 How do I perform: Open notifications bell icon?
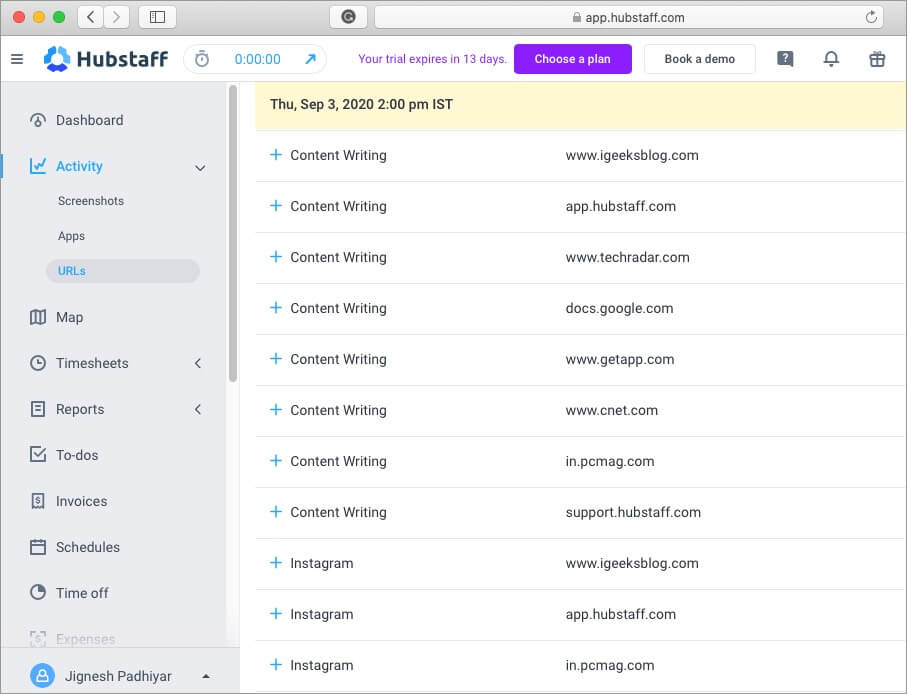coord(831,58)
